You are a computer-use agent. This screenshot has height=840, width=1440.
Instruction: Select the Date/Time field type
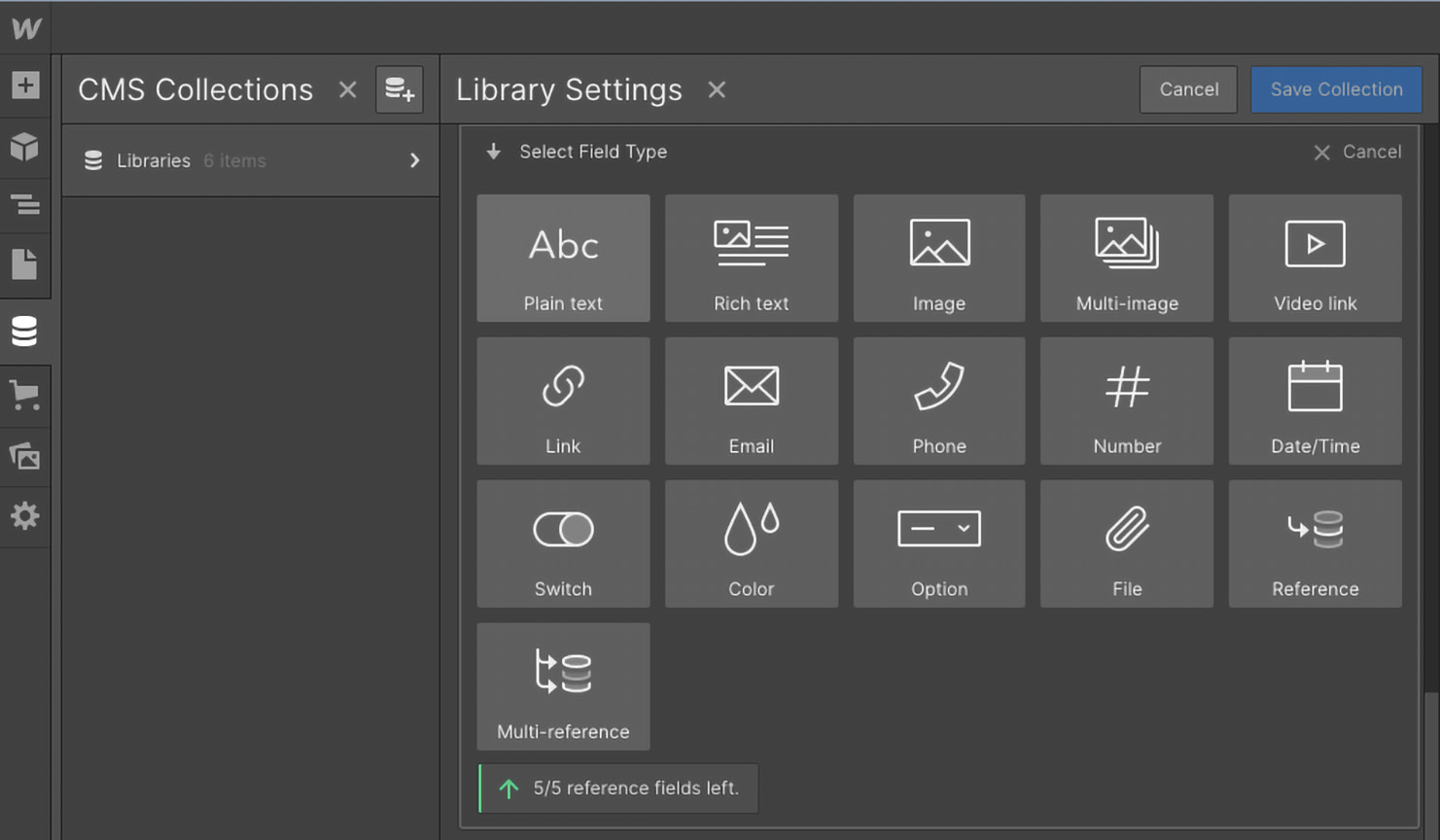[1315, 401]
